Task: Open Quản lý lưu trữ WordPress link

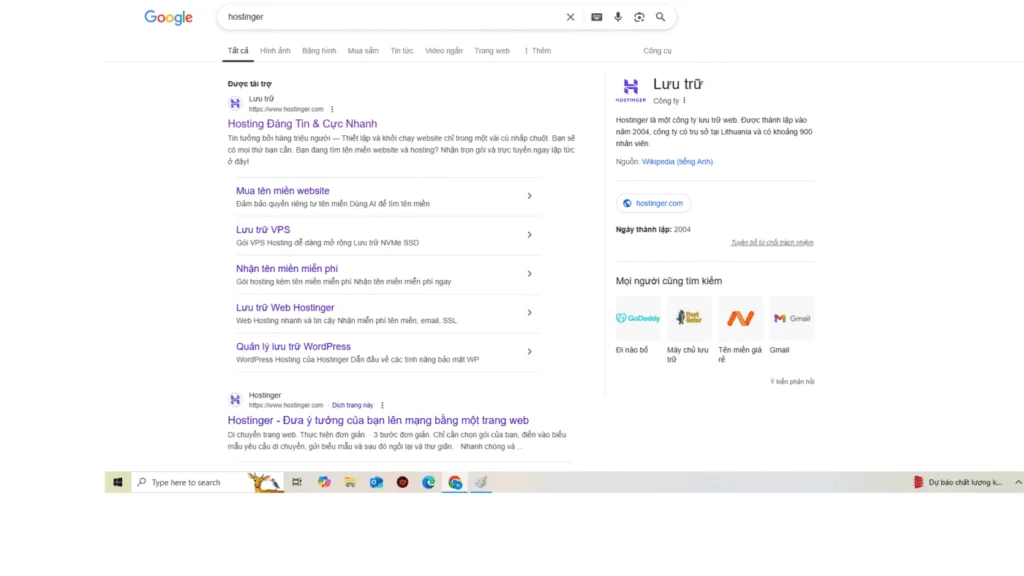Action: tap(293, 346)
